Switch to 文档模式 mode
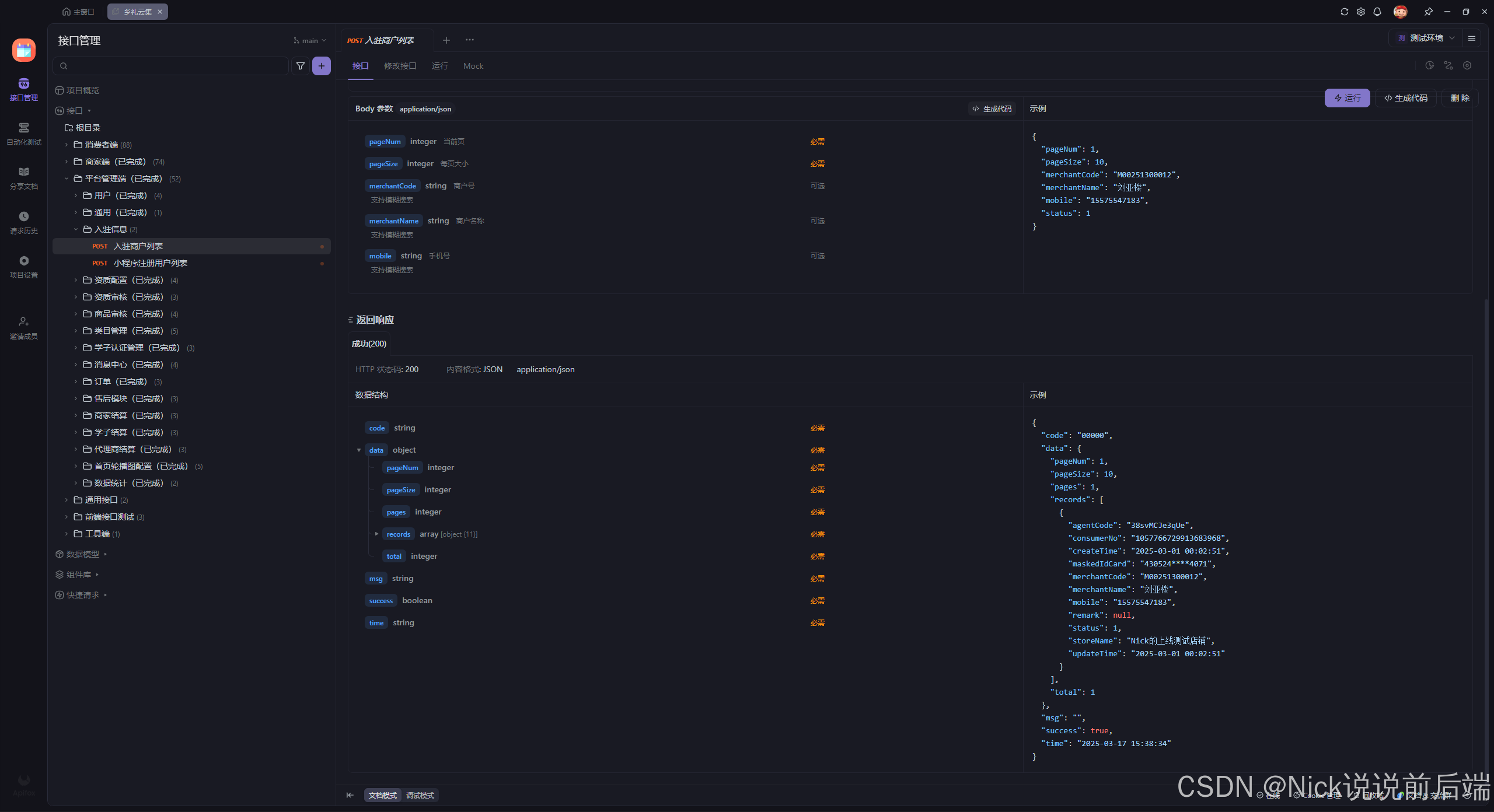Screen dimensions: 1494x812 coord(383,795)
